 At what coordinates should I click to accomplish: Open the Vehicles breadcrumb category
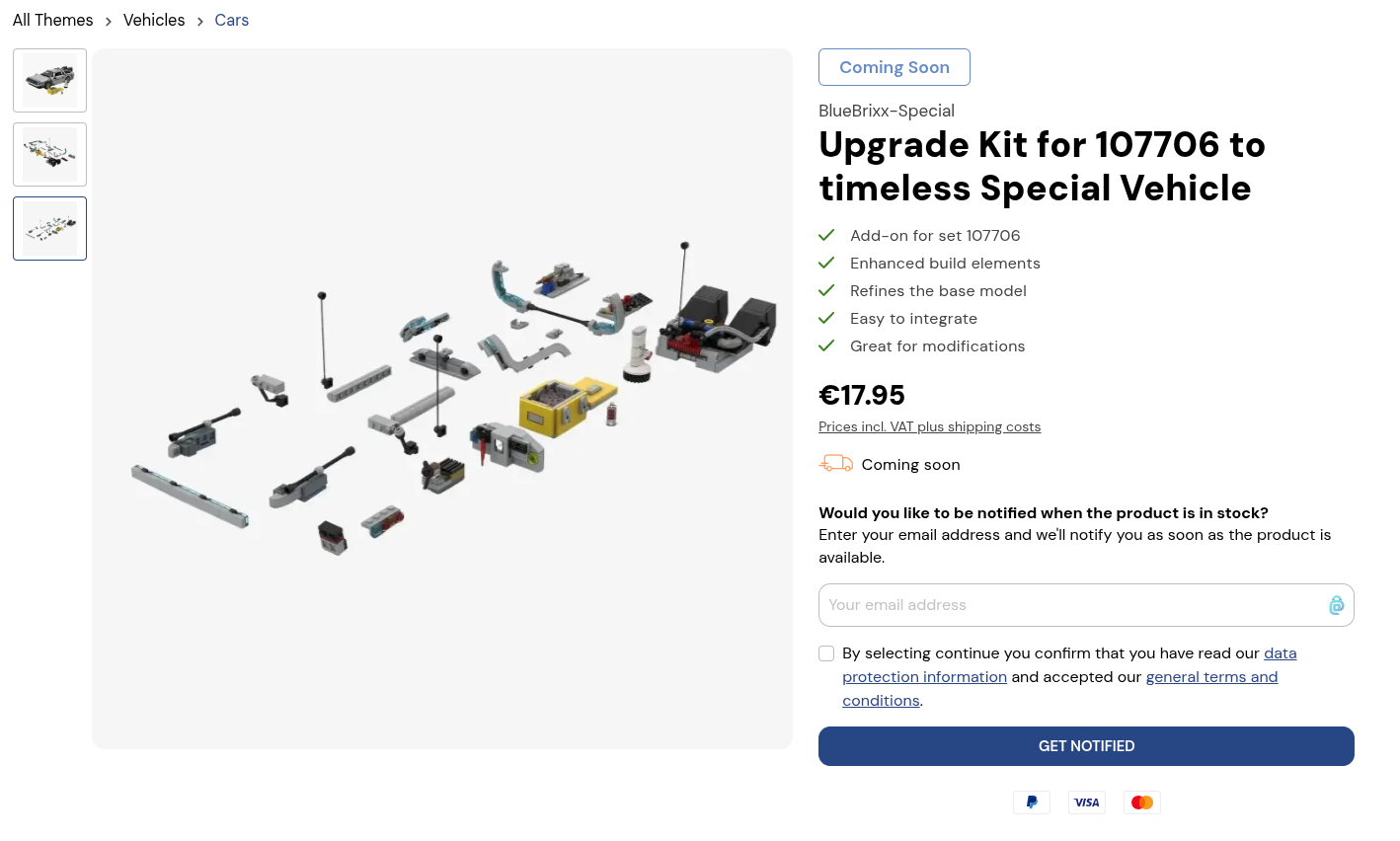pyautogui.click(x=154, y=20)
